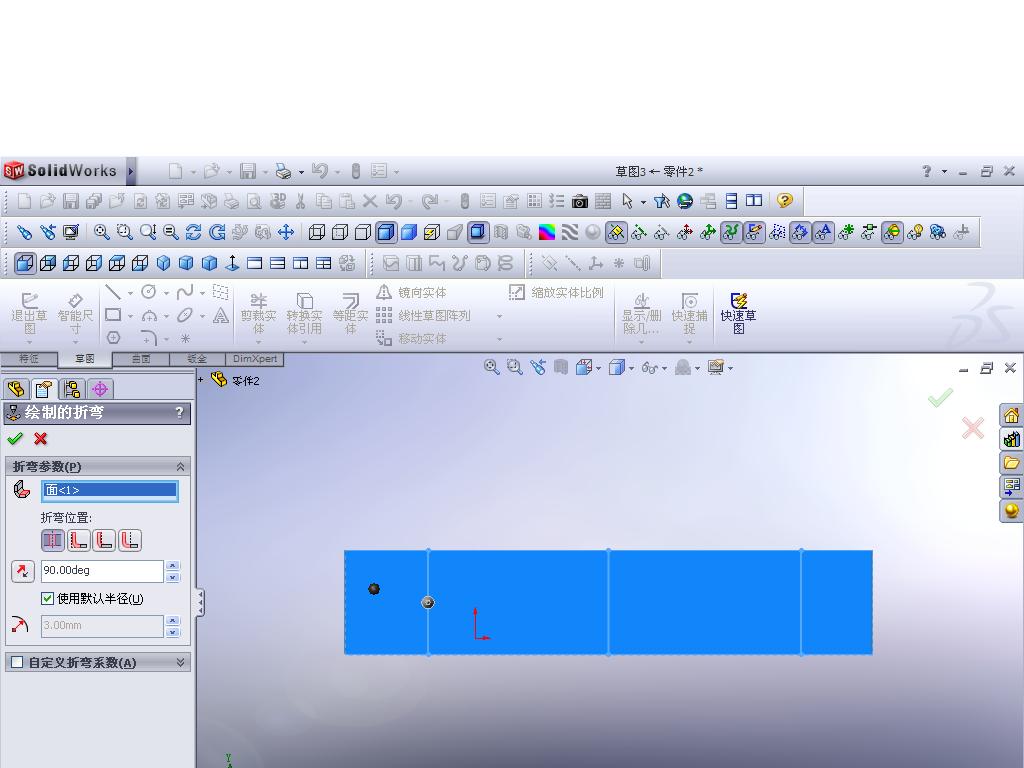Switch to the 钣金 tab
Viewport: 1024px width, 768px height.
pos(197,359)
